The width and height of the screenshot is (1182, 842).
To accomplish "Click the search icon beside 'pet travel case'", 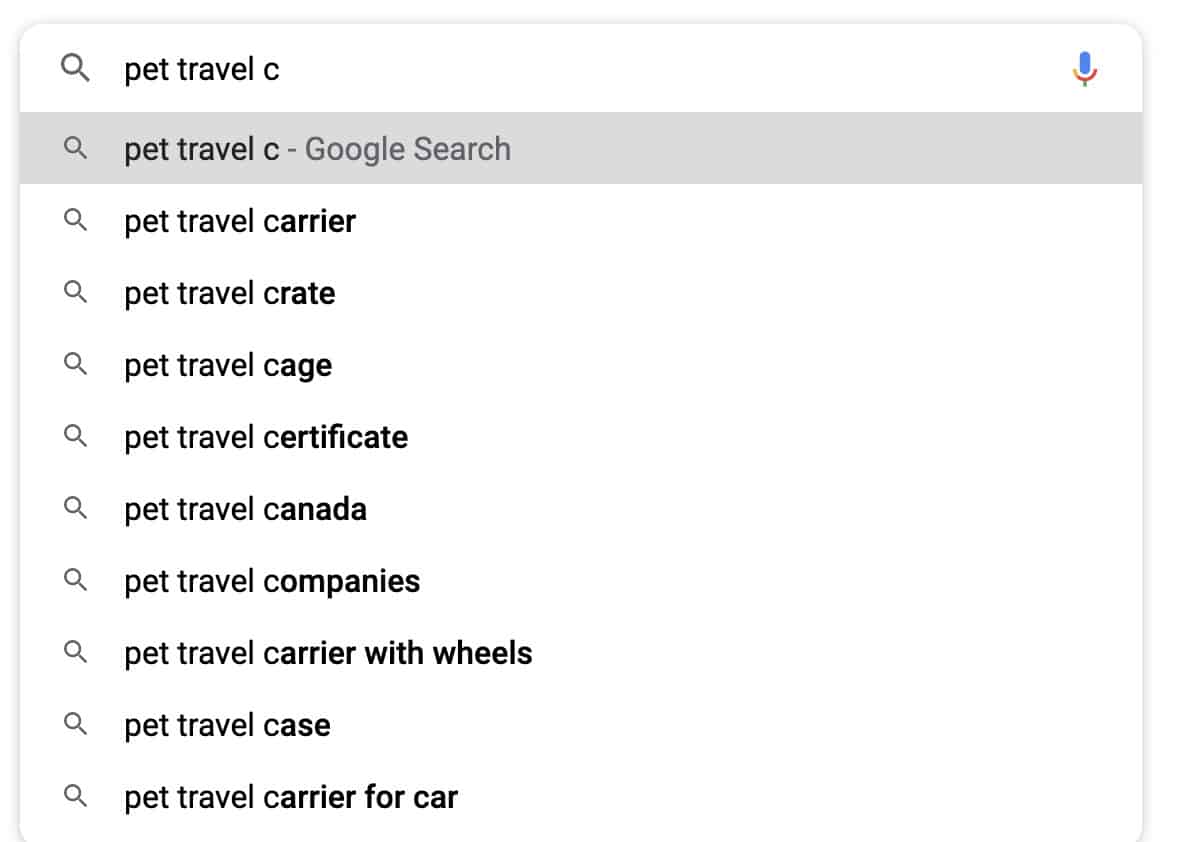I will pos(75,725).
